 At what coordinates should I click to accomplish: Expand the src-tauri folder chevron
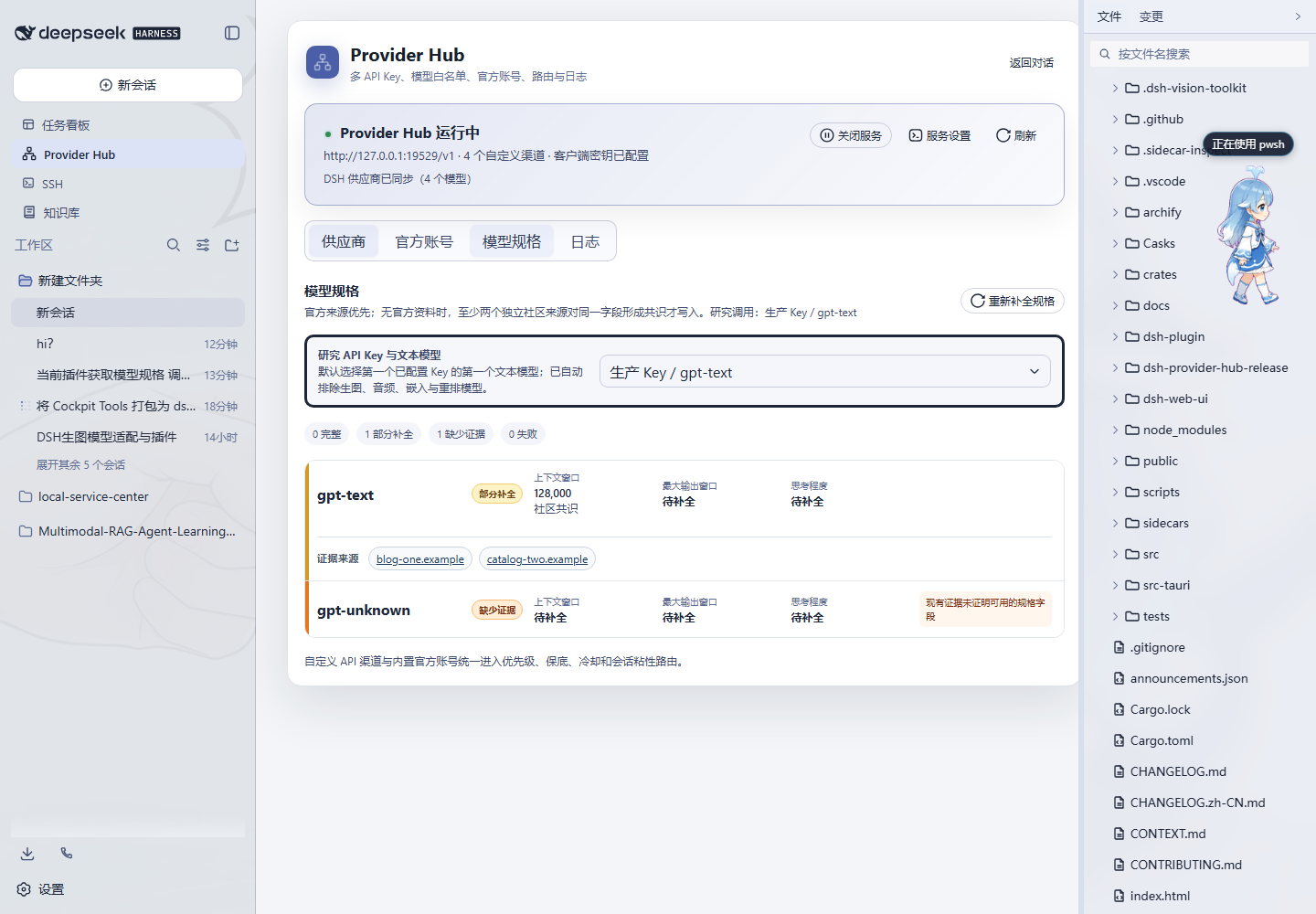(1115, 585)
